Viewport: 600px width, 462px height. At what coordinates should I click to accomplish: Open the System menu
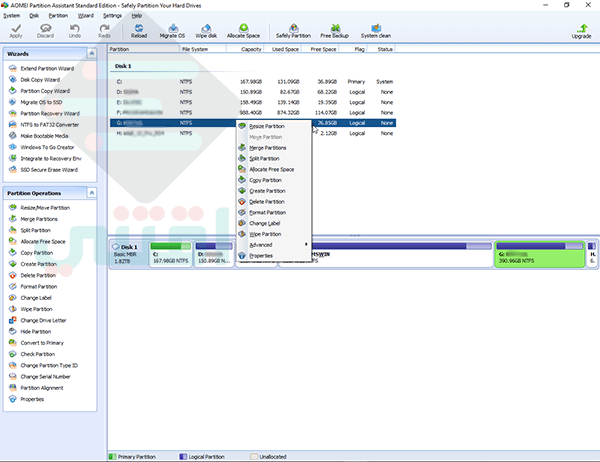11,16
